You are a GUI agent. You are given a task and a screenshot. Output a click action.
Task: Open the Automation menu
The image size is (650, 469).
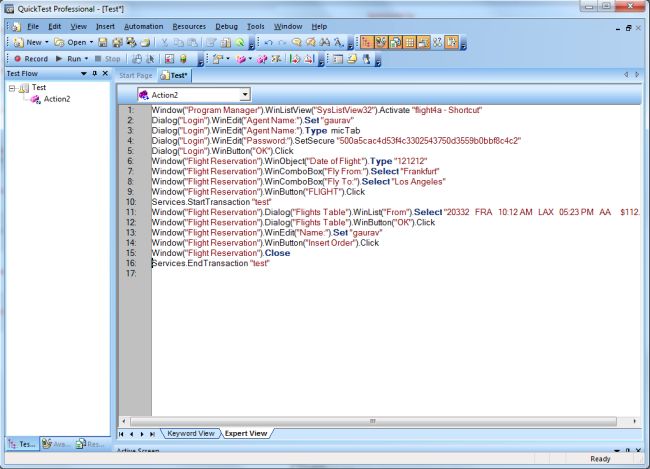pos(143,27)
